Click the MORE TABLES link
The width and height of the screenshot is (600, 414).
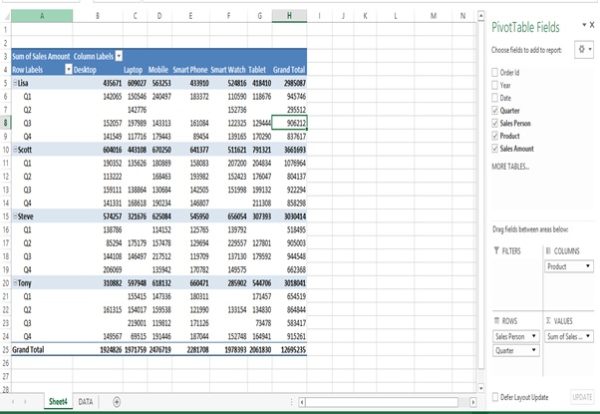(x=510, y=165)
